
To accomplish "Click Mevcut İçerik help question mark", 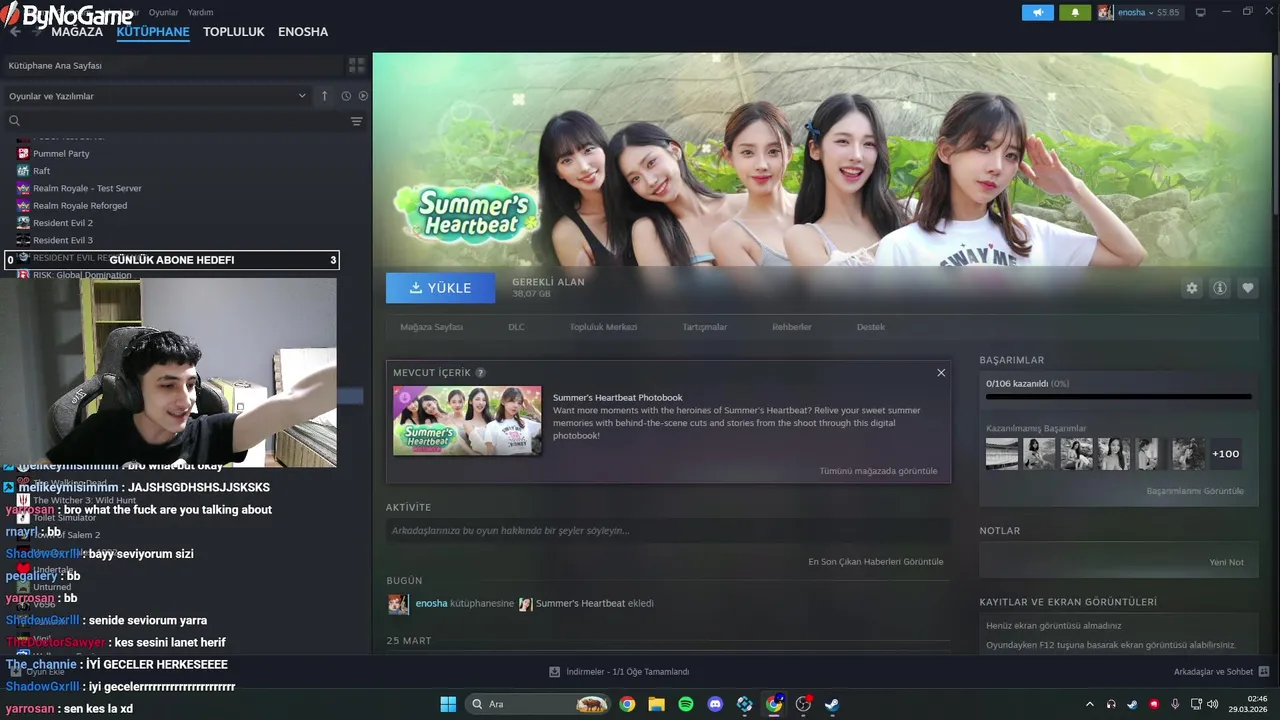I will (x=481, y=373).
